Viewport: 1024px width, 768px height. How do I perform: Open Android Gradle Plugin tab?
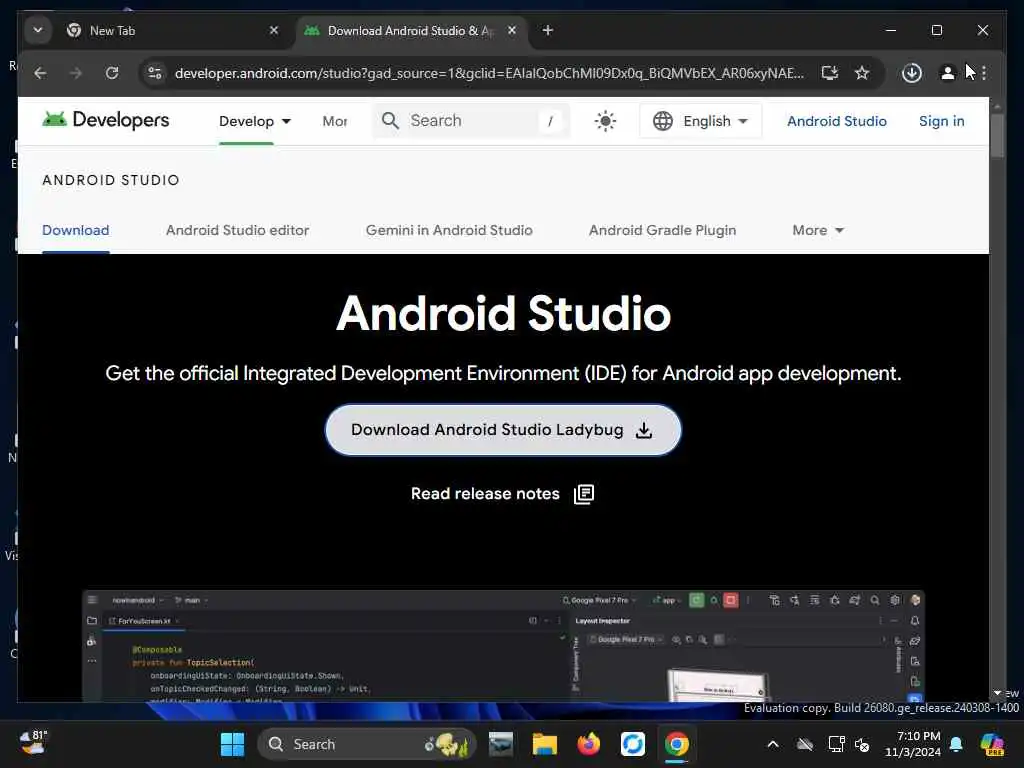(x=662, y=231)
